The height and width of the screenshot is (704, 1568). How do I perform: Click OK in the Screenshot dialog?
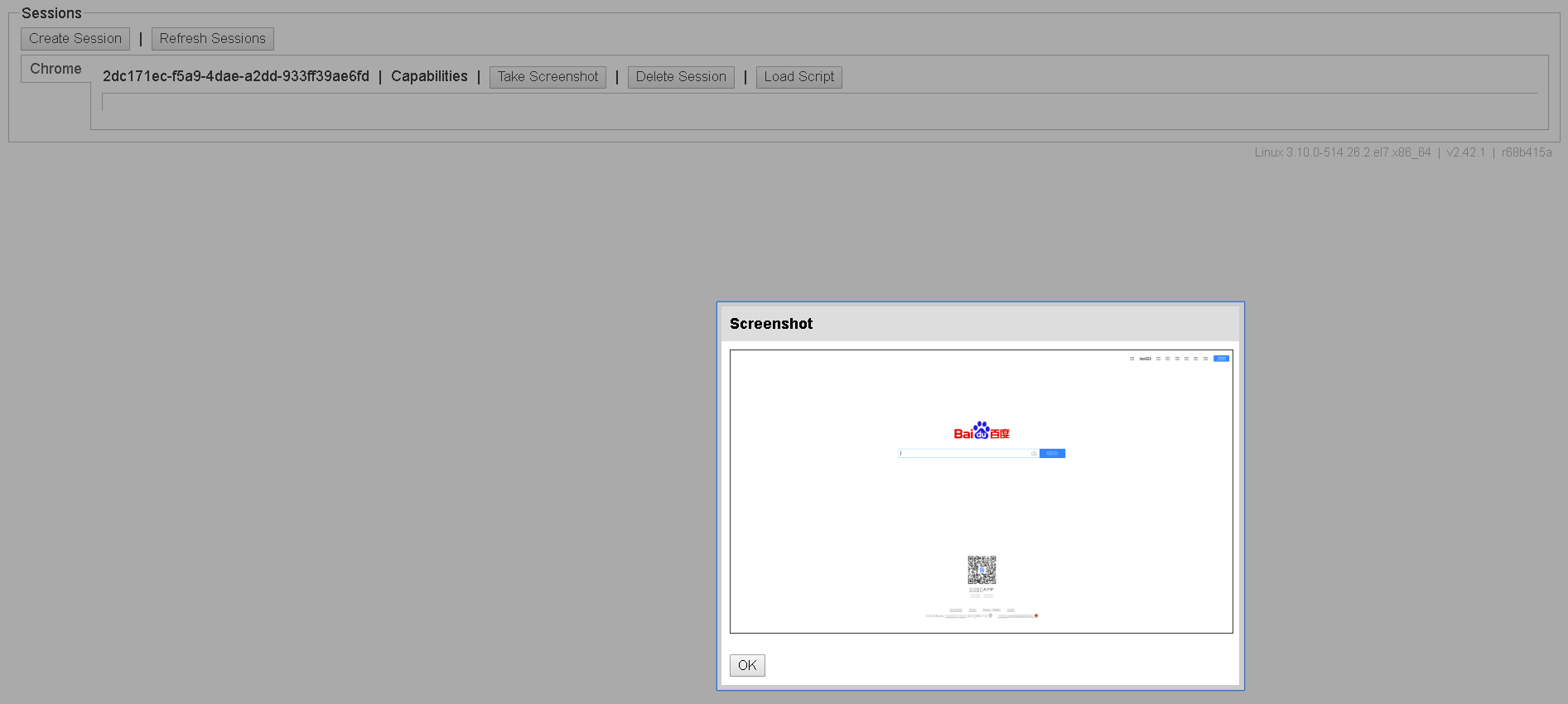[x=747, y=665]
